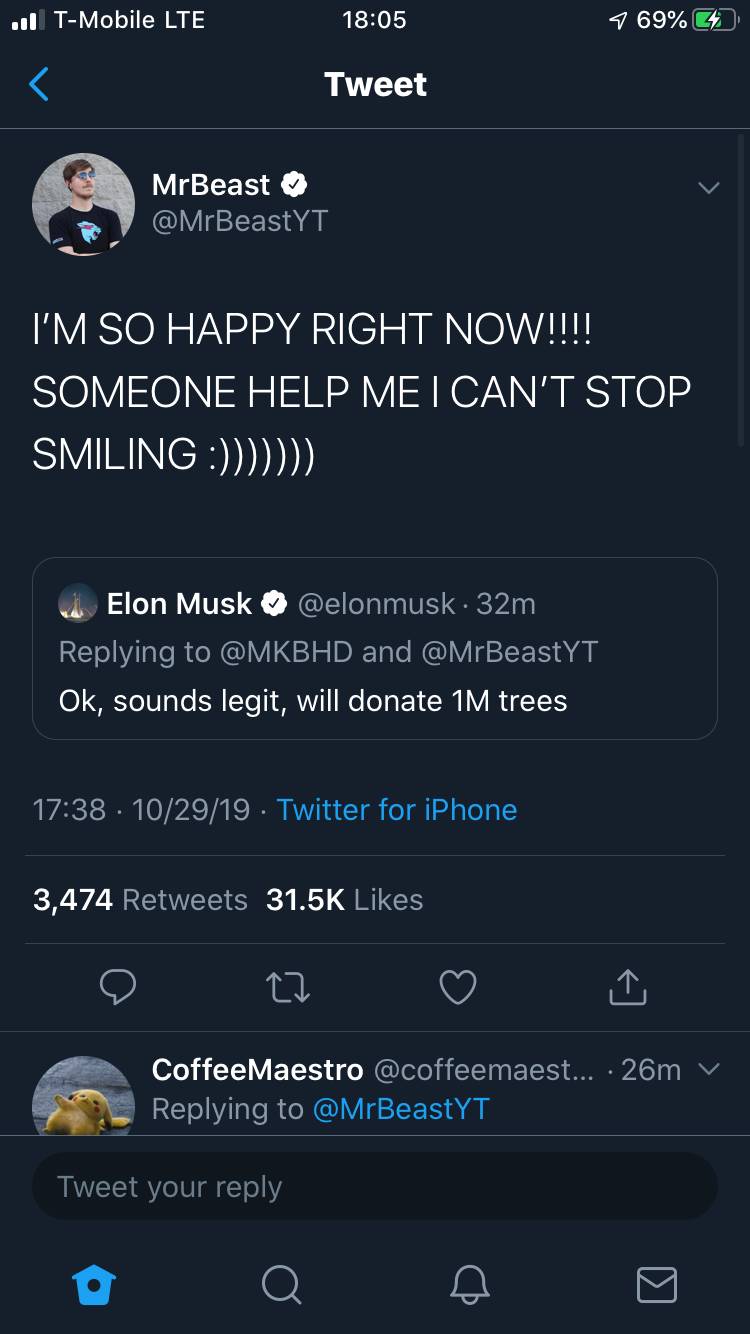Like the tweet with heart icon
The height and width of the screenshot is (1334, 750).
(458, 987)
